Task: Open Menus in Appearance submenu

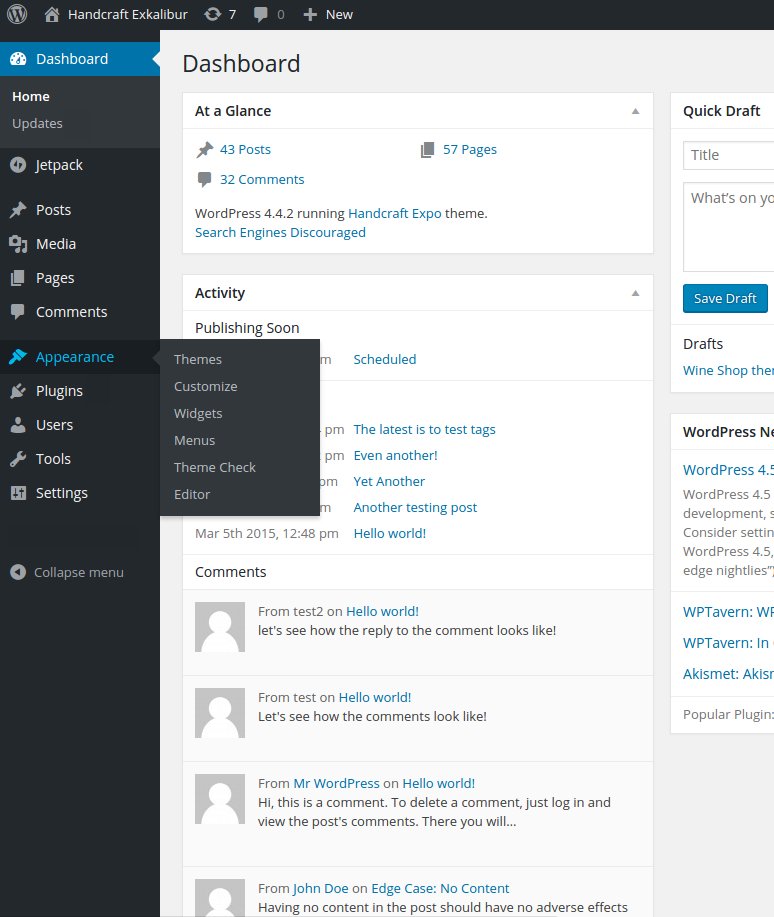Action: coord(194,440)
